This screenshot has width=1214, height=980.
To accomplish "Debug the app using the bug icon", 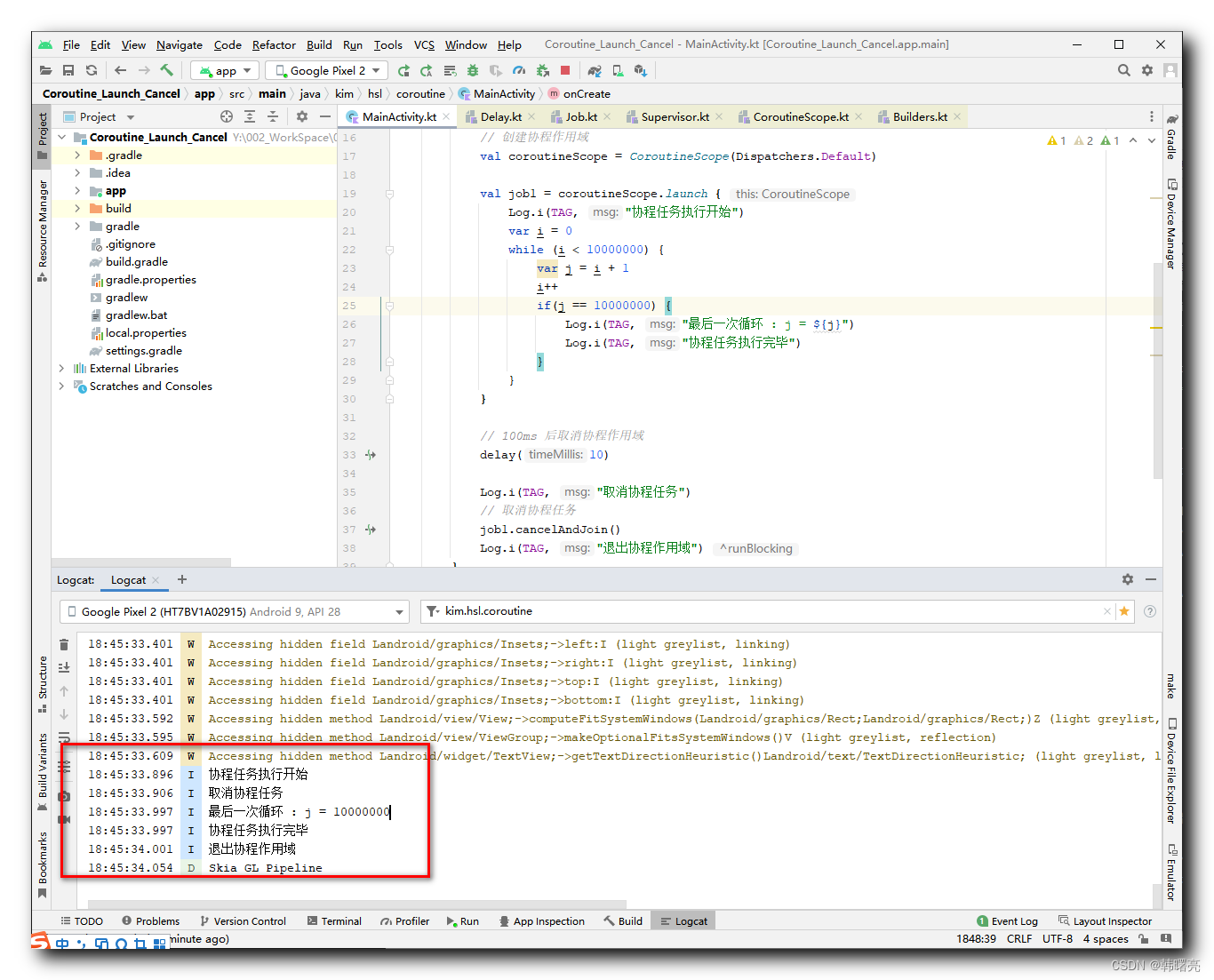I will pos(472,70).
